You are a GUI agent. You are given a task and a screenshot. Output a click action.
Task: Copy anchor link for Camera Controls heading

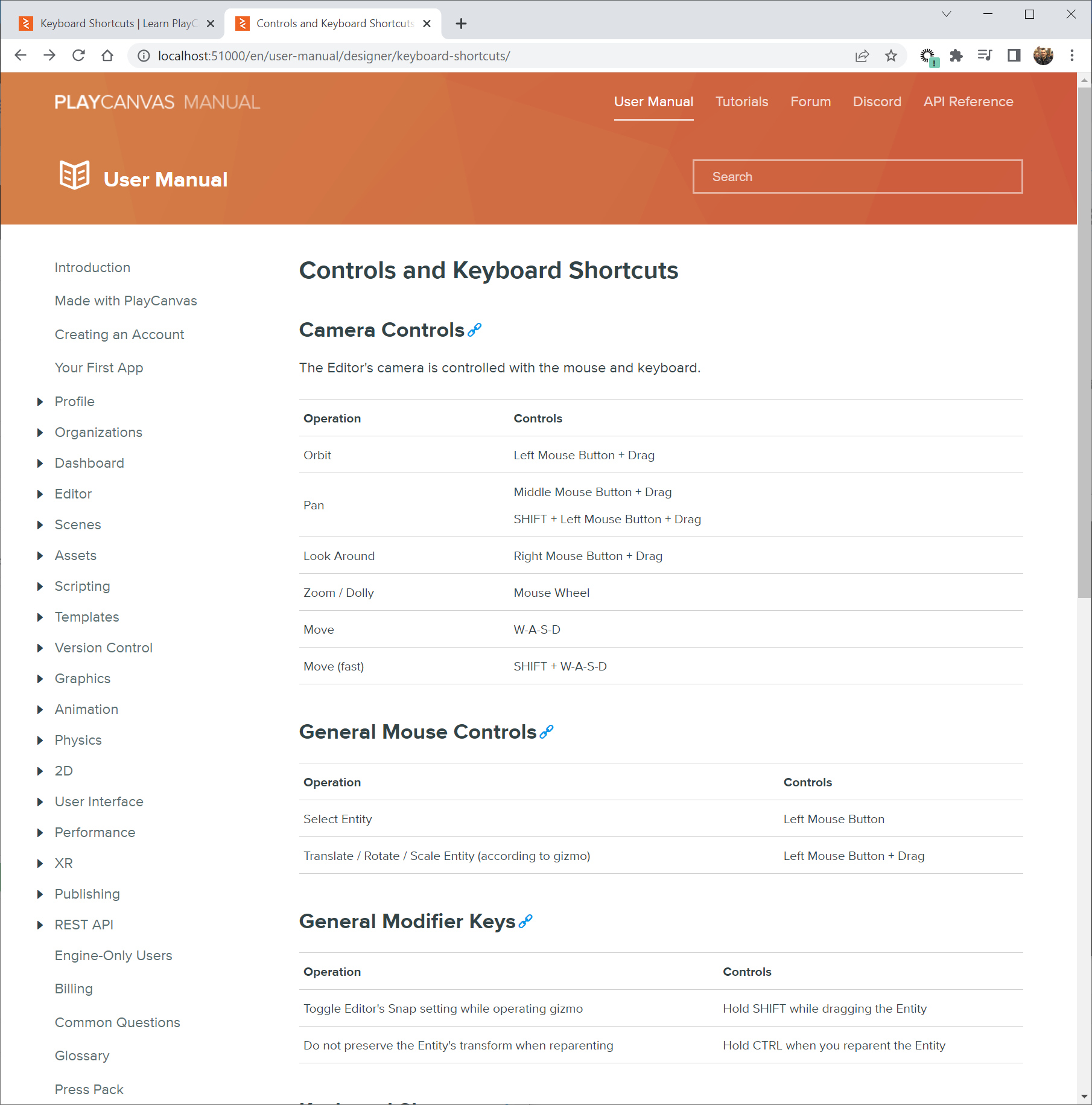(475, 330)
